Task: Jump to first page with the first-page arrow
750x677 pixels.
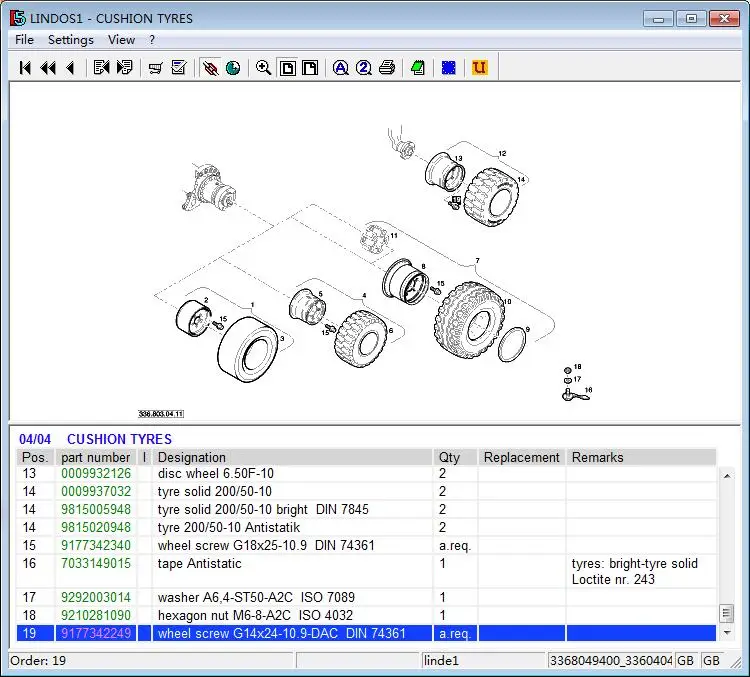Action: (x=25, y=68)
